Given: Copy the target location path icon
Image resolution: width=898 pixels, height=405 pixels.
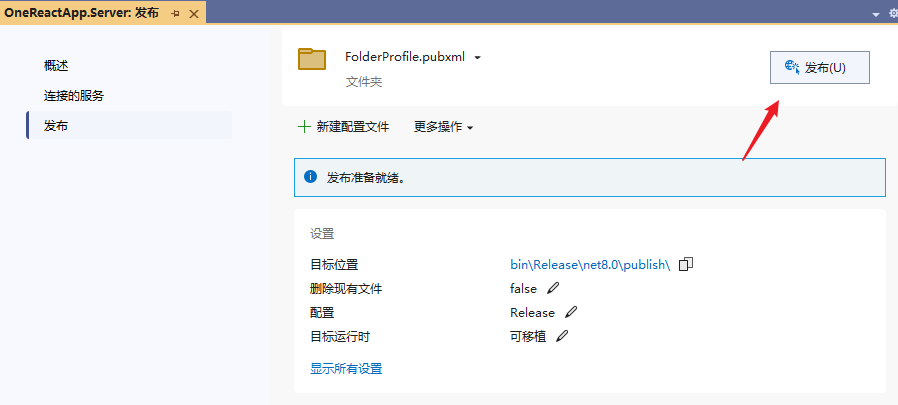Looking at the screenshot, I should (x=686, y=264).
